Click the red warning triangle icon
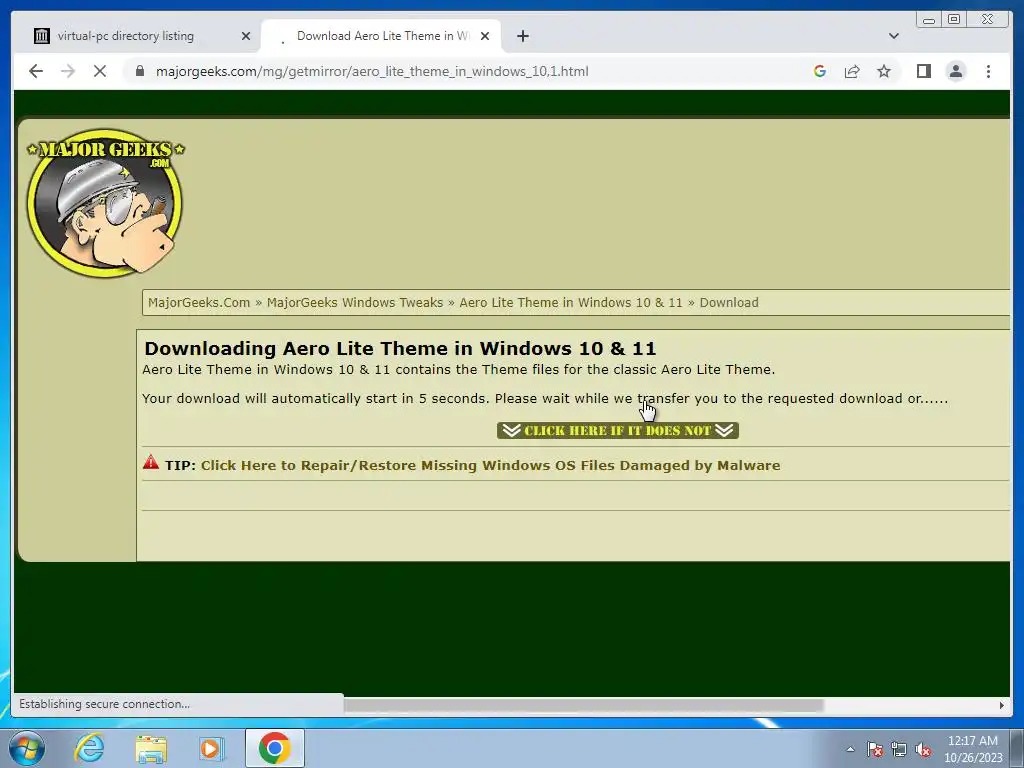The height and width of the screenshot is (768, 1024). (x=151, y=462)
